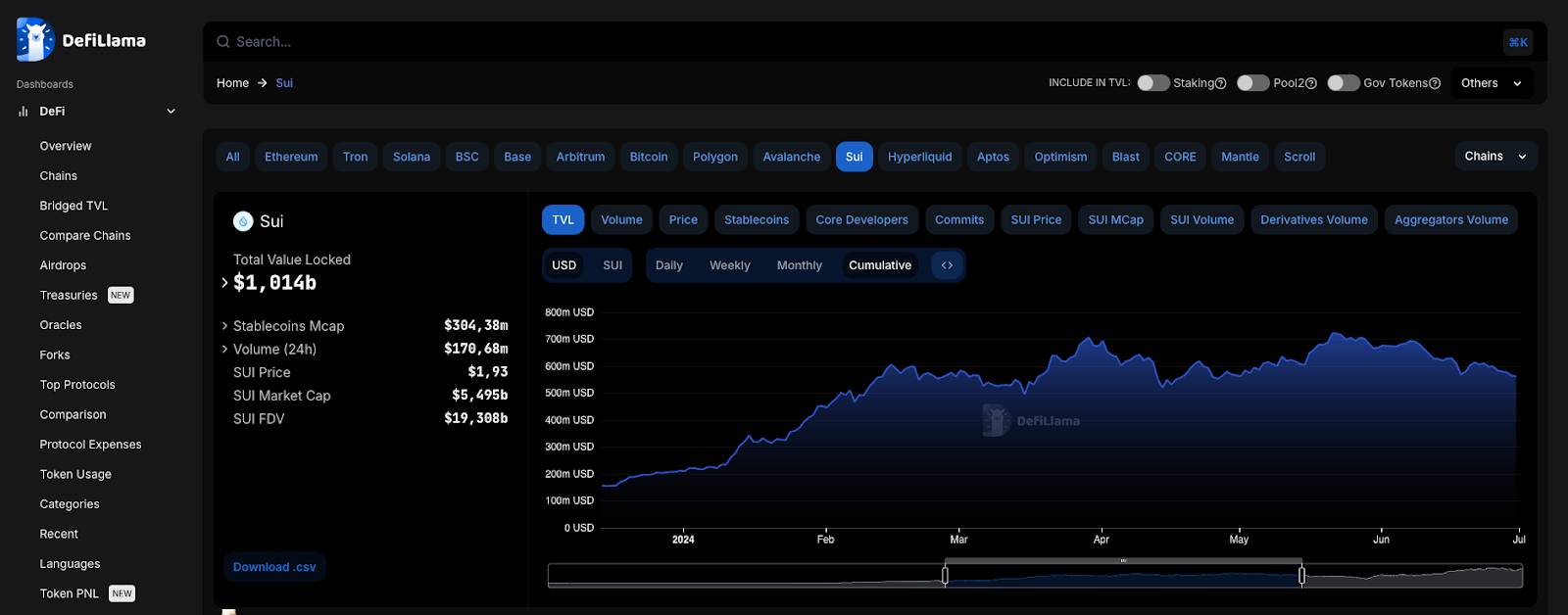Click the breadcrumb arrow icon after Home
The image size is (1568, 615).
(263, 83)
